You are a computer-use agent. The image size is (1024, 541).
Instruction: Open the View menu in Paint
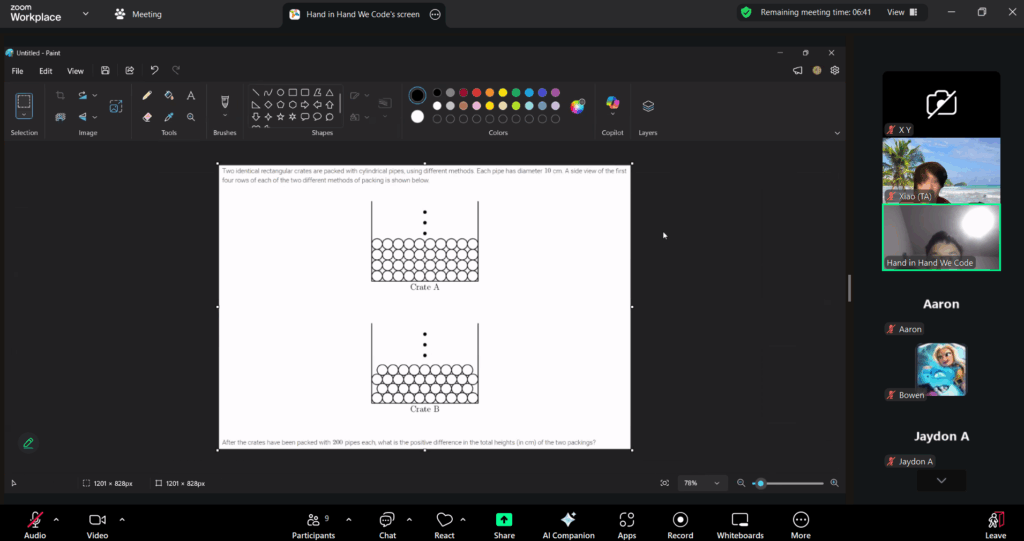pos(75,71)
